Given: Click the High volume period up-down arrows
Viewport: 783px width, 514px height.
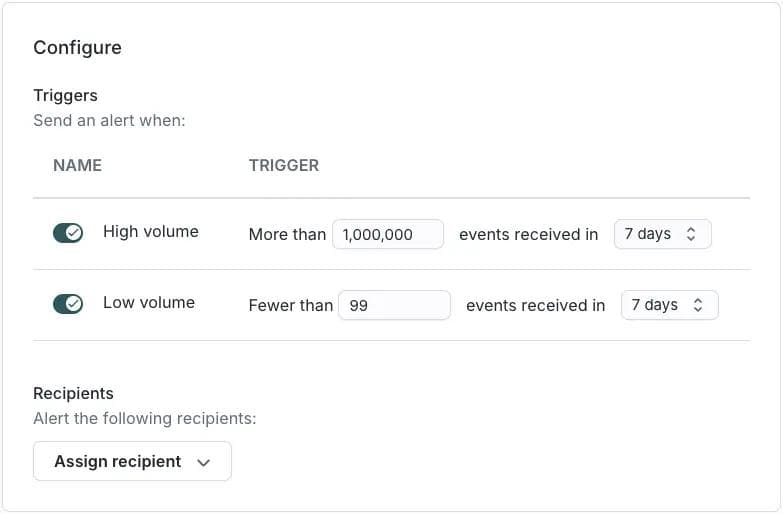Looking at the screenshot, I should click(x=690, y=234).
